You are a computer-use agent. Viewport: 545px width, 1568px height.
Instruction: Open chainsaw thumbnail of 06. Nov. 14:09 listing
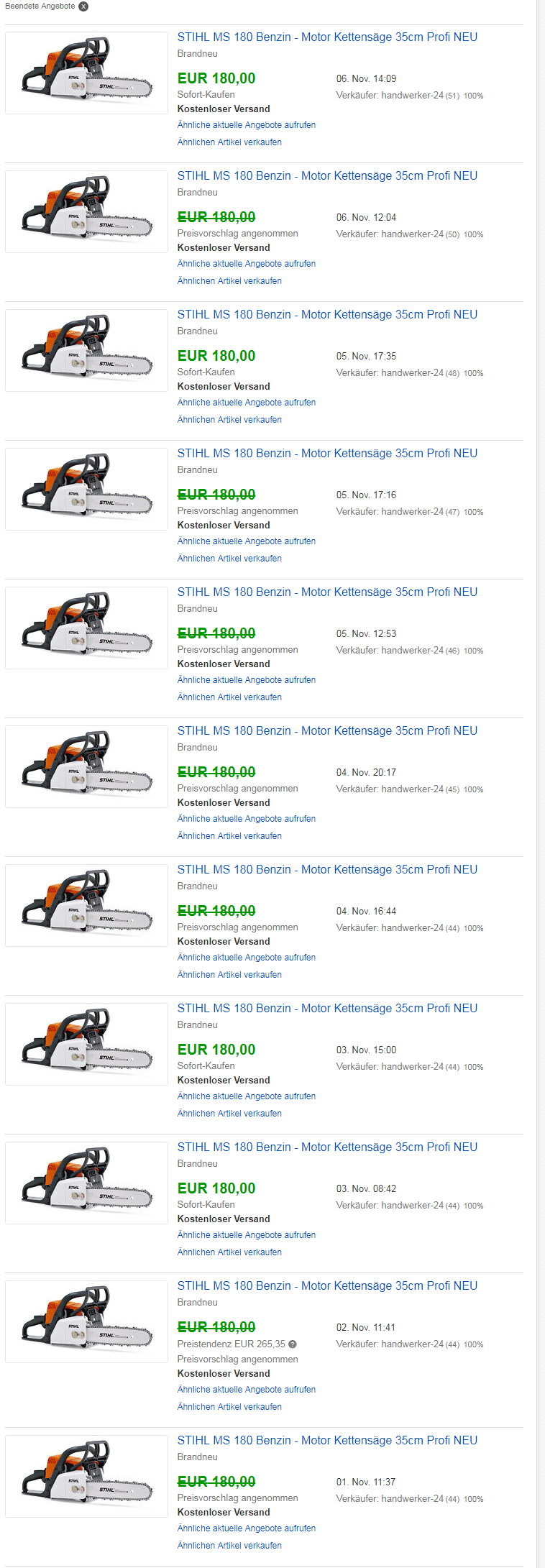tap(86, 73)
